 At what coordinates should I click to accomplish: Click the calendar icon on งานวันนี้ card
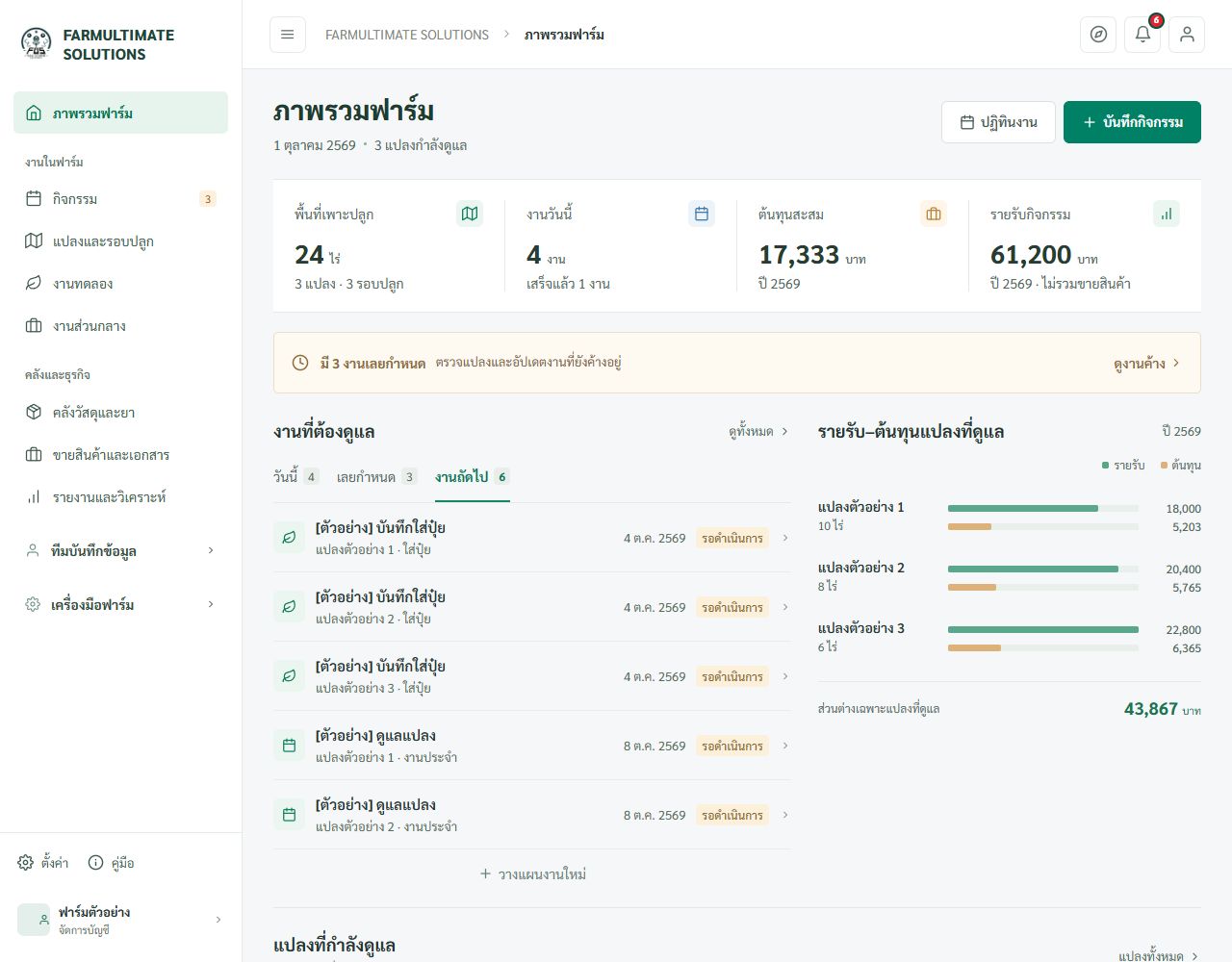[x=702, y=214]
